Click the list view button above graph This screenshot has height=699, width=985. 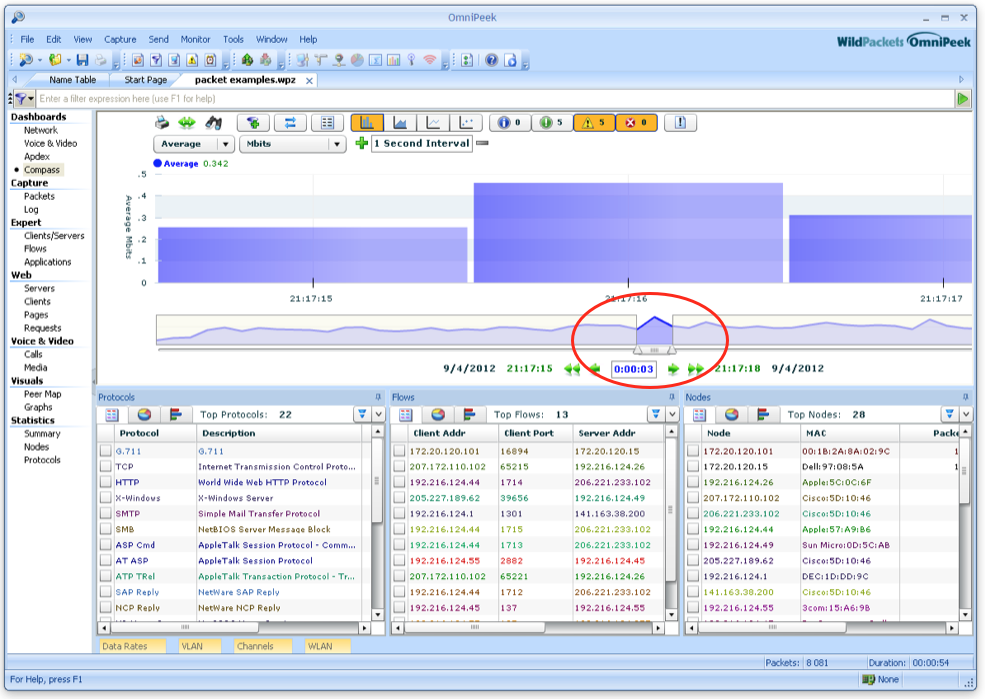[x=327, y=122]
